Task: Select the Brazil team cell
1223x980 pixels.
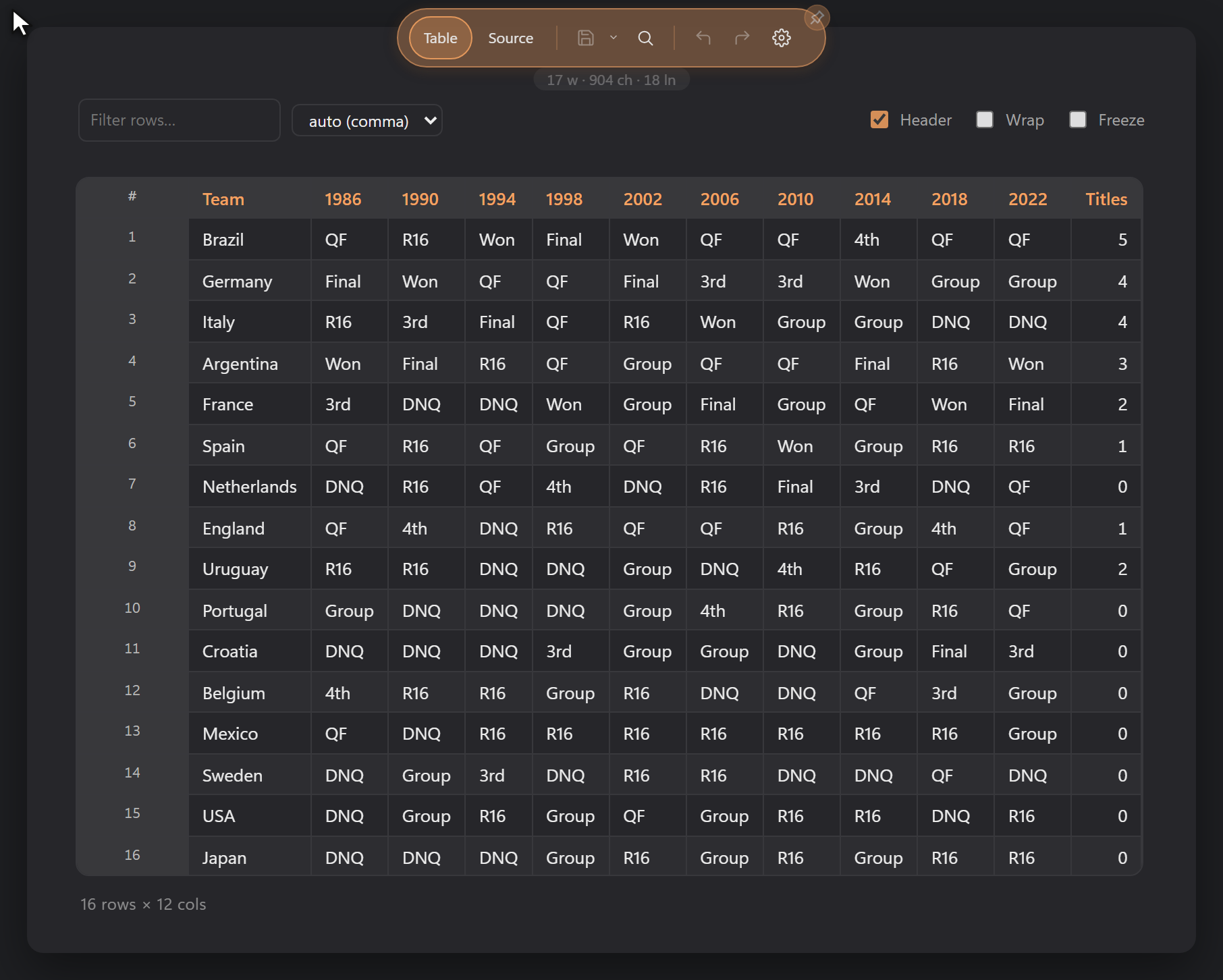Action: (250, 240)
